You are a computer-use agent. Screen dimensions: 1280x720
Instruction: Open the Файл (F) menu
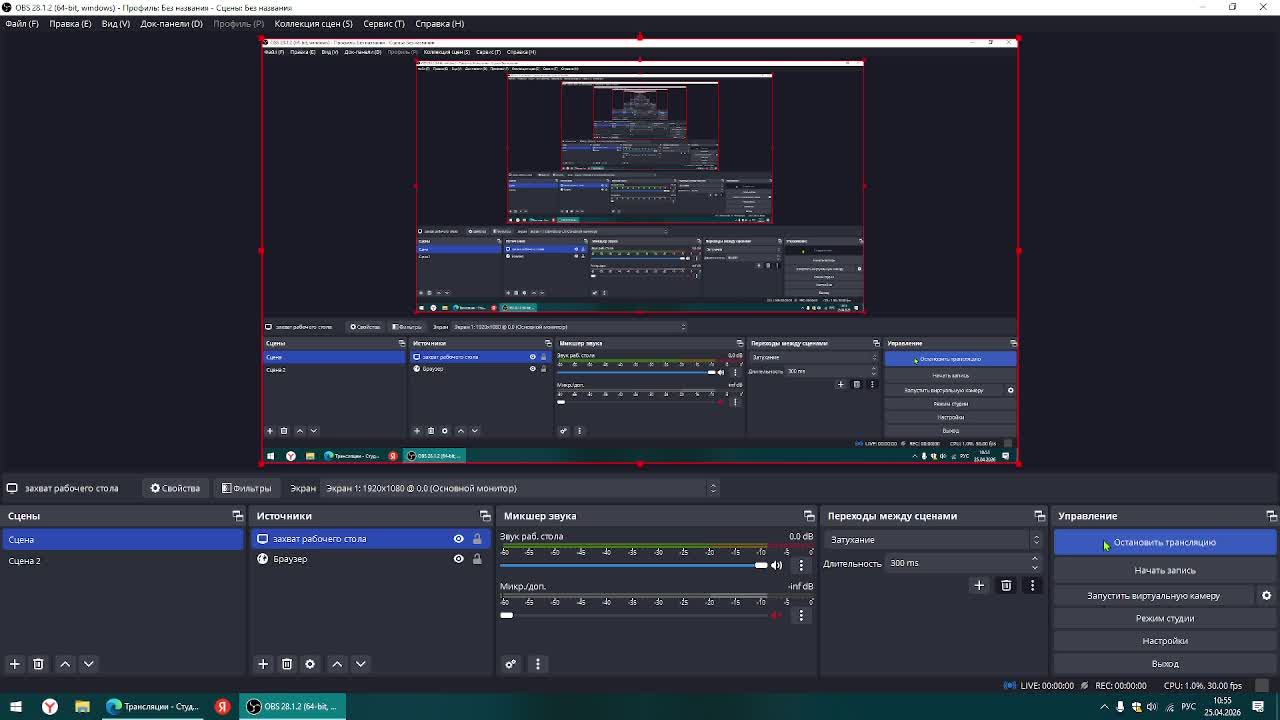click(22, 23)
